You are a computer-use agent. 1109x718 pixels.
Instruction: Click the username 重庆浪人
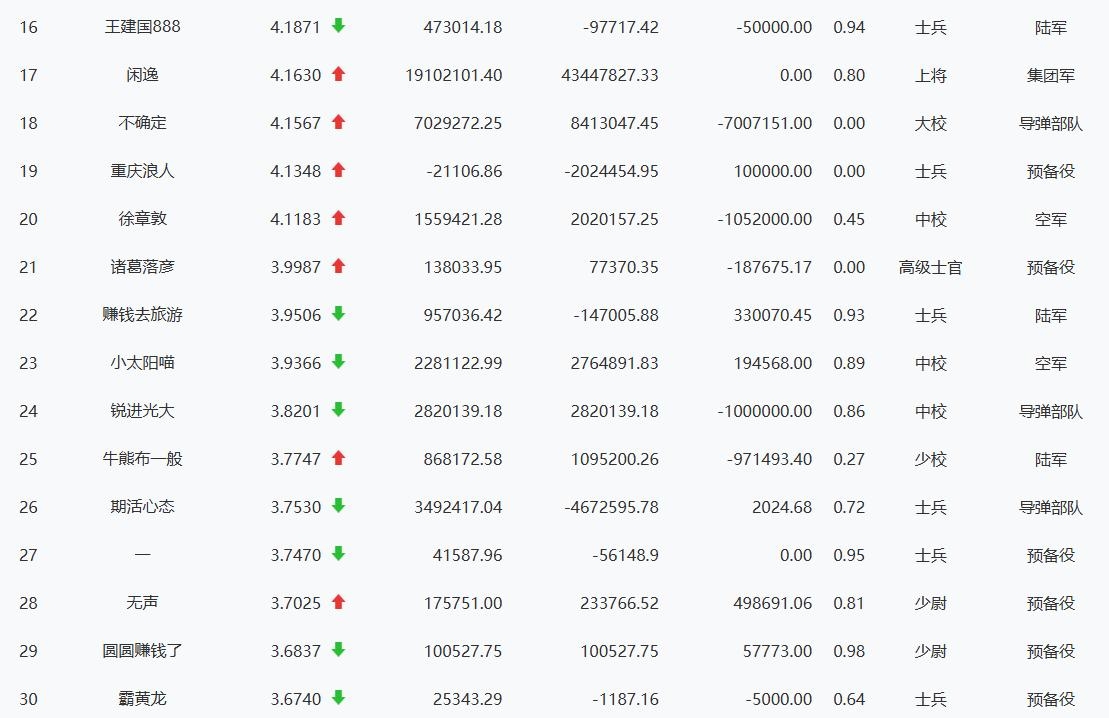[142, 171]
